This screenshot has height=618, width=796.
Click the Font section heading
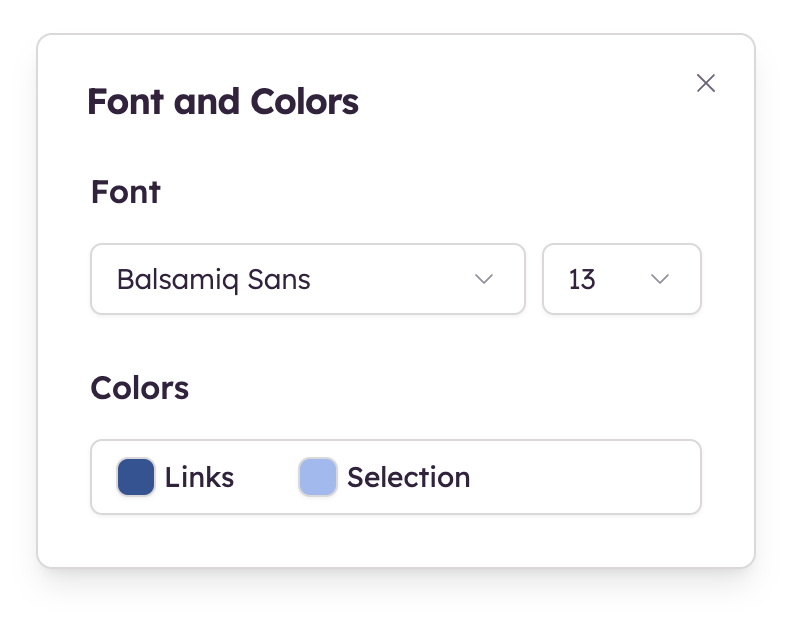[125, 191]
